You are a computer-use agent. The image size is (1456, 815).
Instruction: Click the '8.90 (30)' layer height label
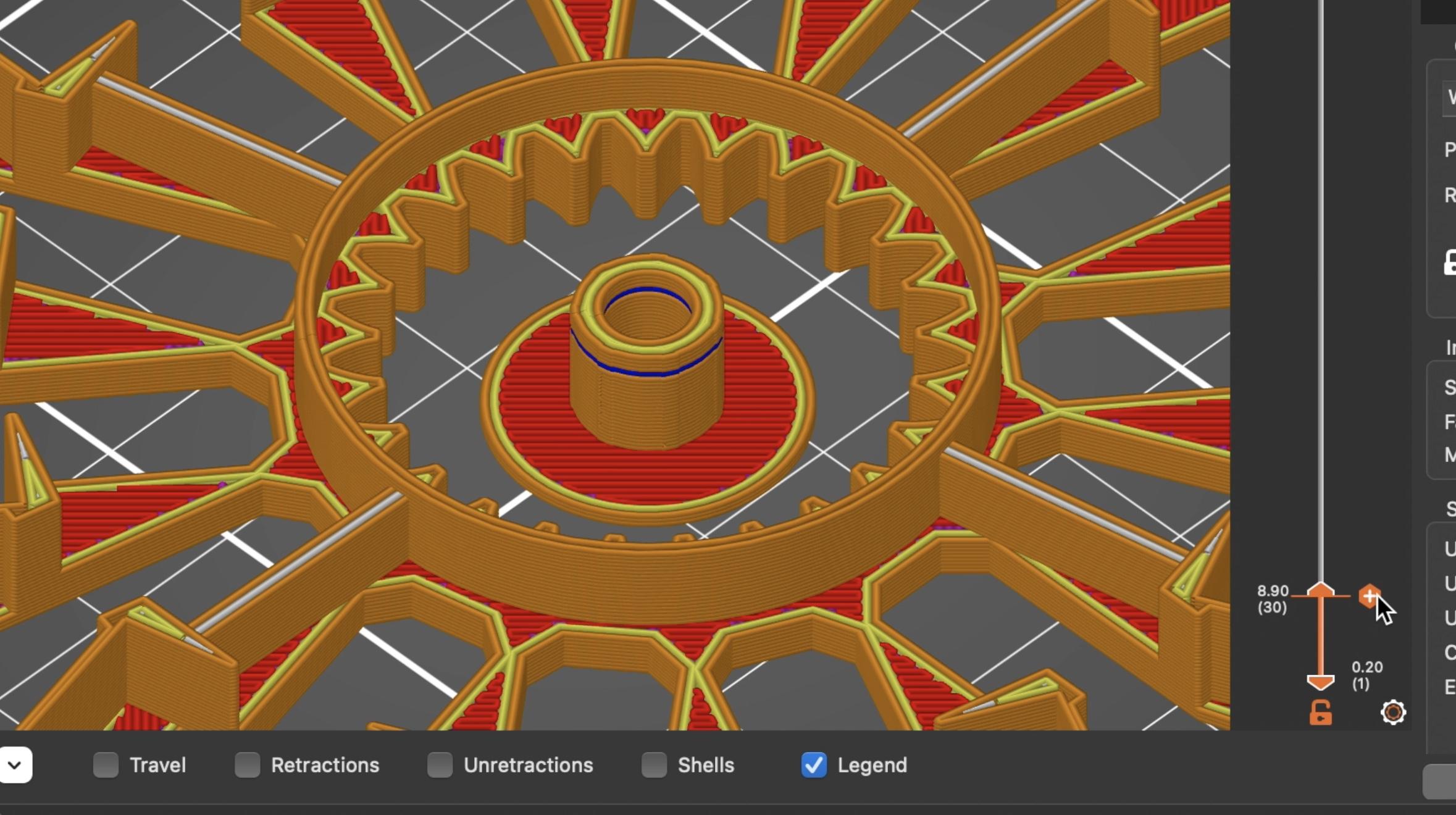pos(1271,599)
